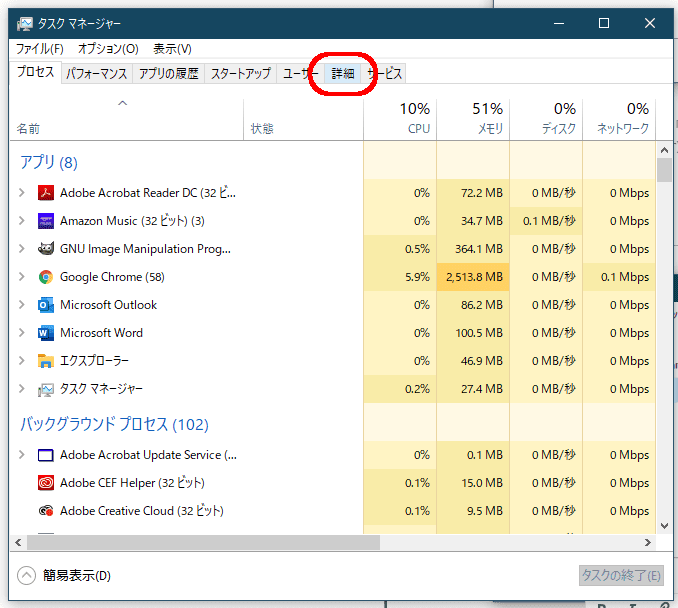Viewport: 678px width, 608px height.
Task: Click the Adobe Creative Cloud icon
Action: [46, 511]
